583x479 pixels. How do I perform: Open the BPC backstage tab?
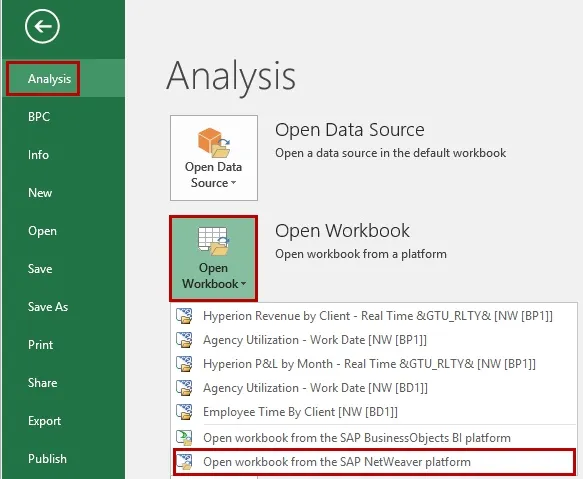pos(39,117)
